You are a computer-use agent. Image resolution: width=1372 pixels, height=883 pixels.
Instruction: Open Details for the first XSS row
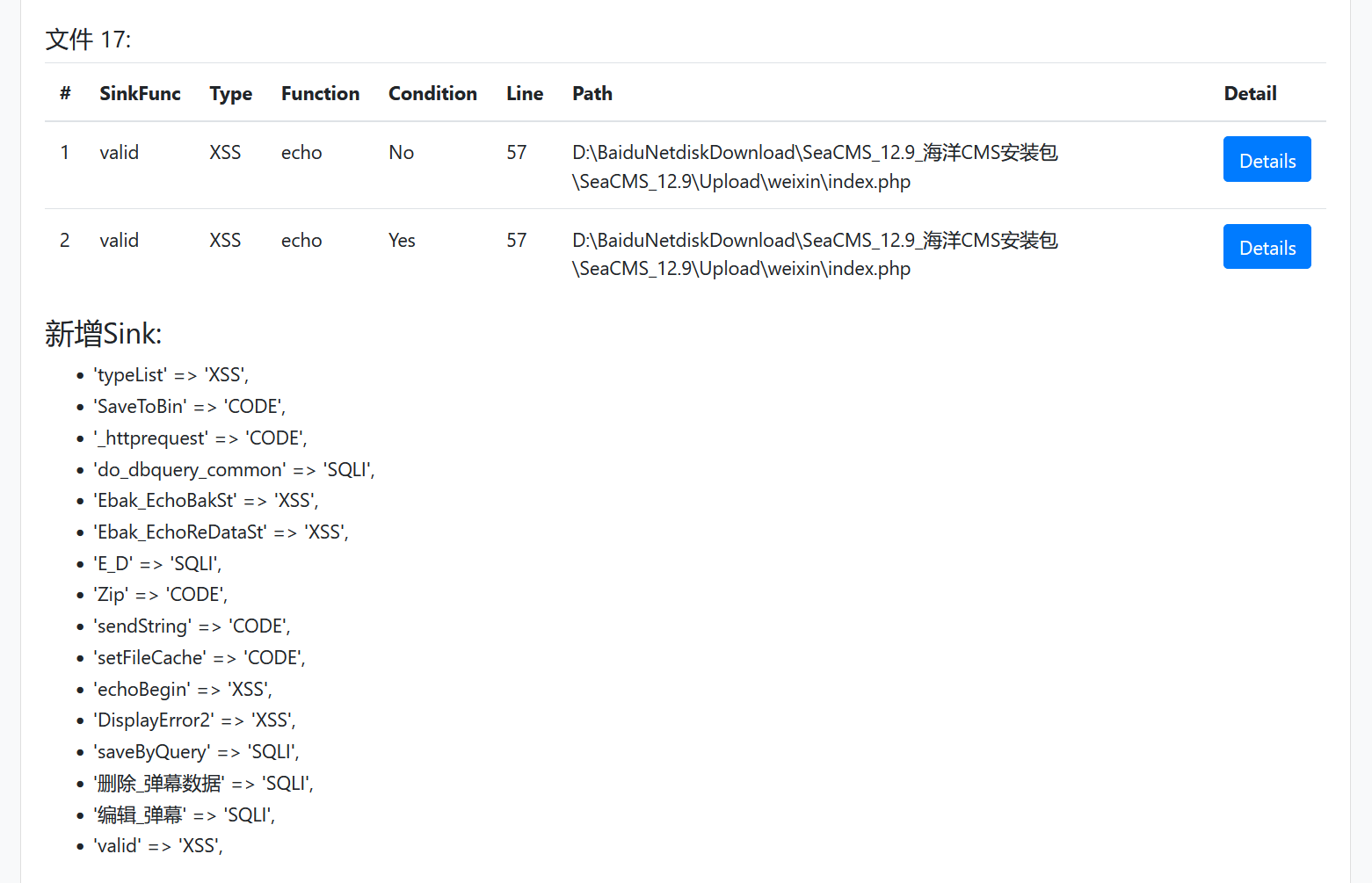(1267, 160)
